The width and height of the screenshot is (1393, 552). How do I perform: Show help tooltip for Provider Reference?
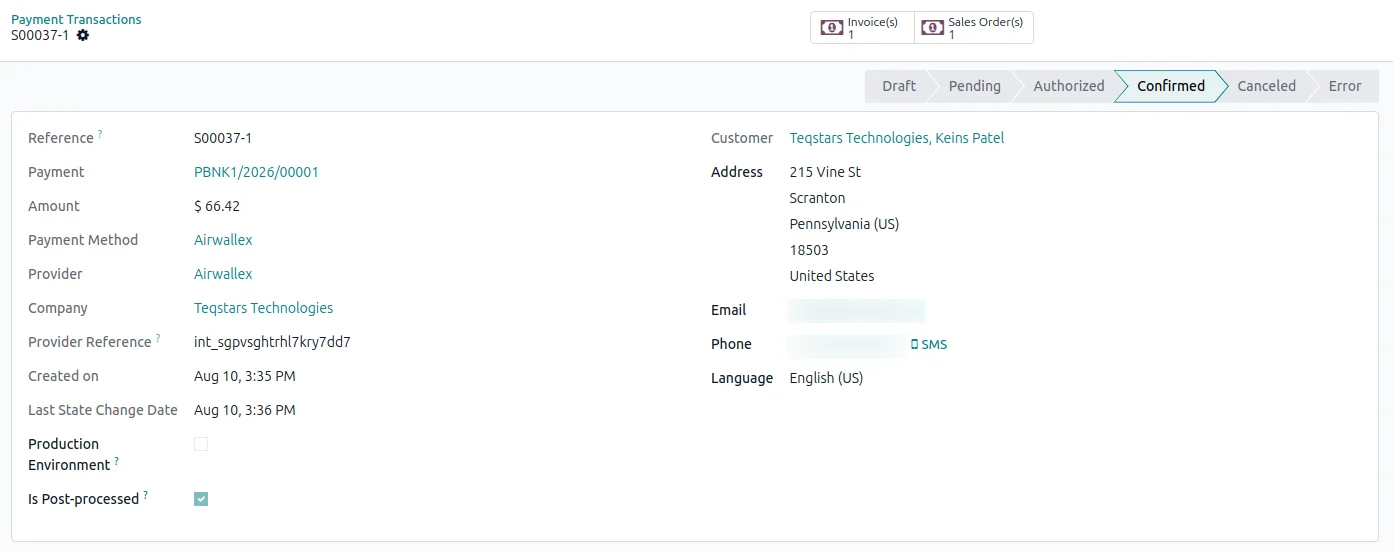pyautogui.click(x=158, y=338)
